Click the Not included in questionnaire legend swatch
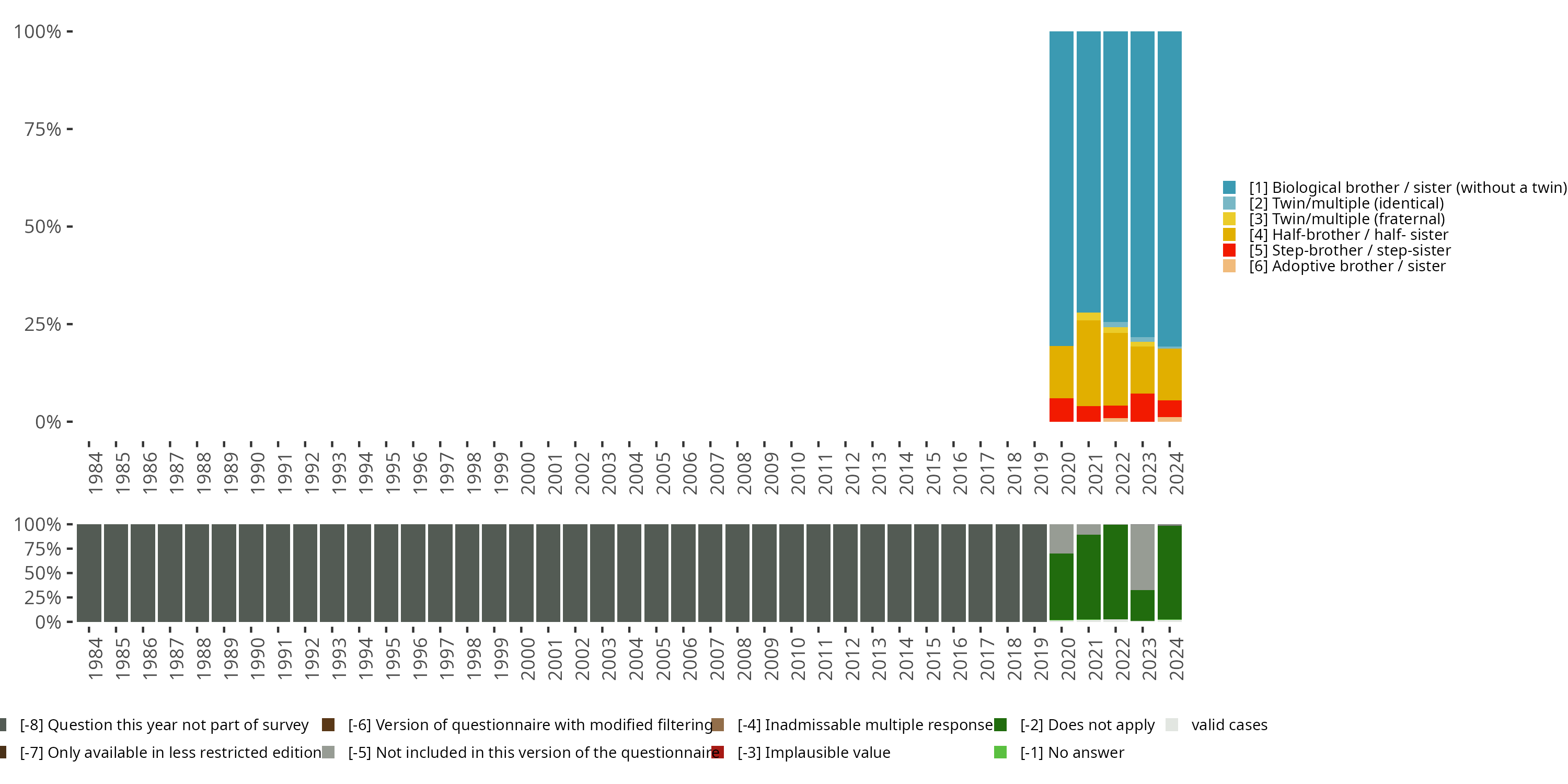 coord(328,752)
